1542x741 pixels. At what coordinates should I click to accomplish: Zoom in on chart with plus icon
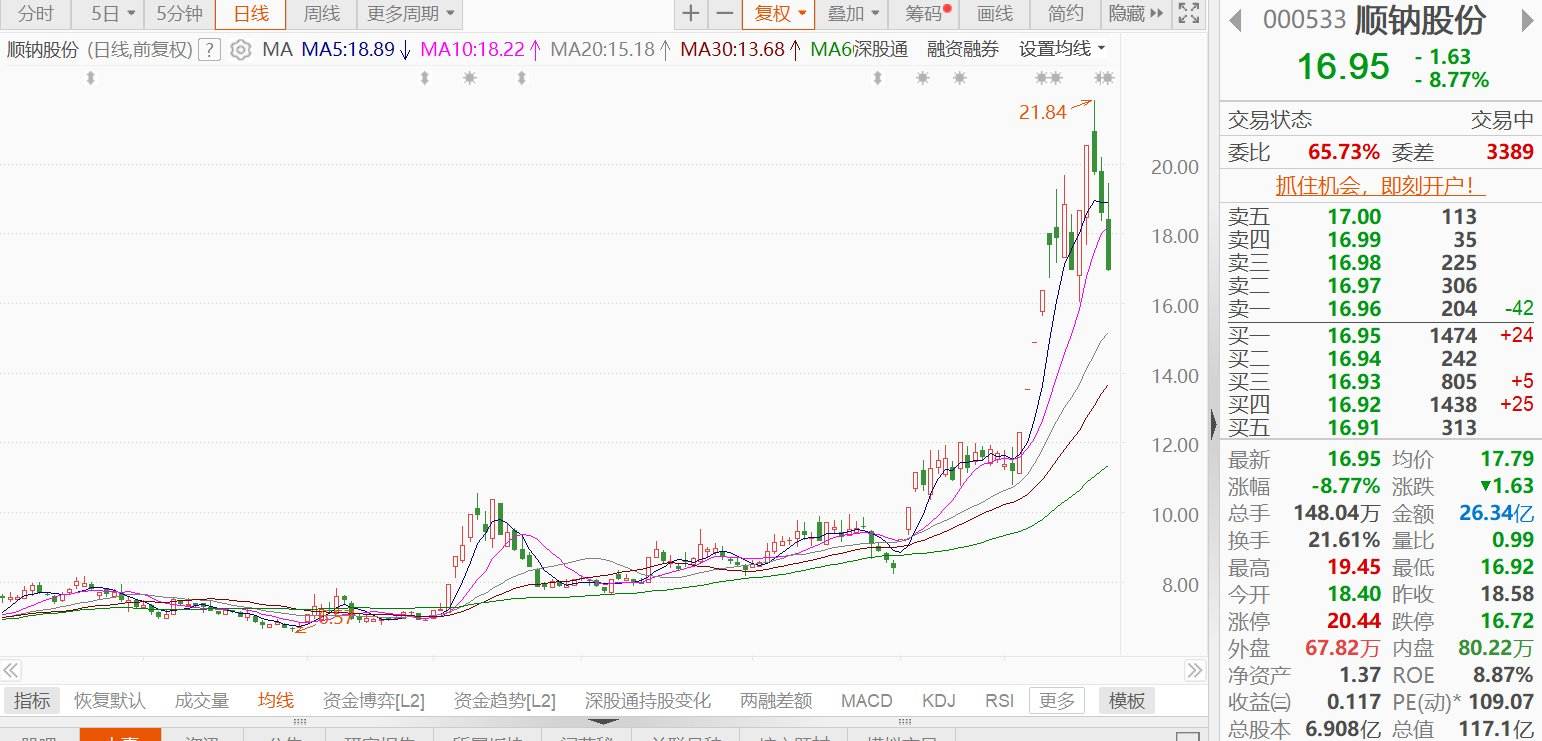[690, 15]
